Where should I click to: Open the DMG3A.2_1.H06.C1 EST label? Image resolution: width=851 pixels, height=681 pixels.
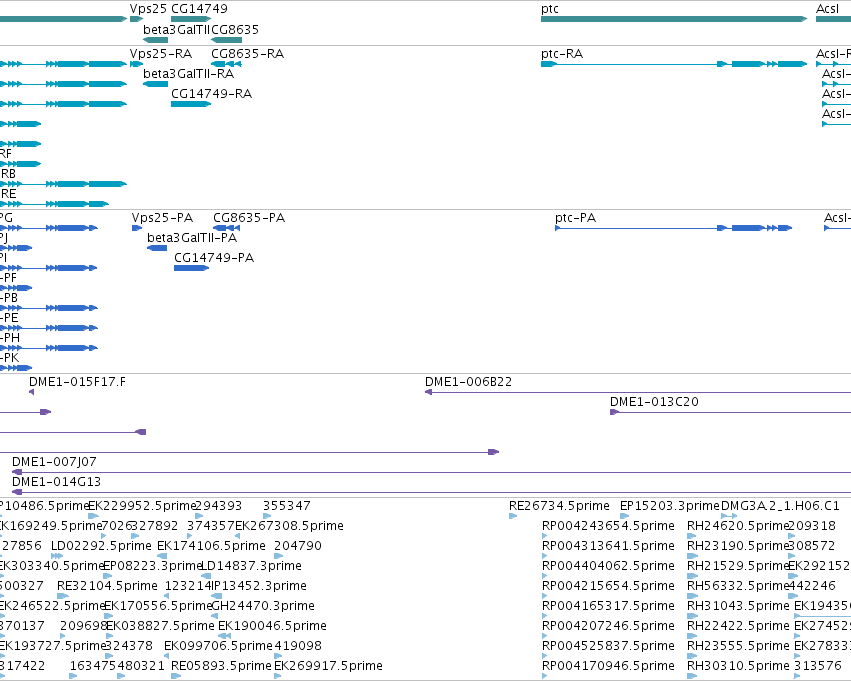click(780, 506)
